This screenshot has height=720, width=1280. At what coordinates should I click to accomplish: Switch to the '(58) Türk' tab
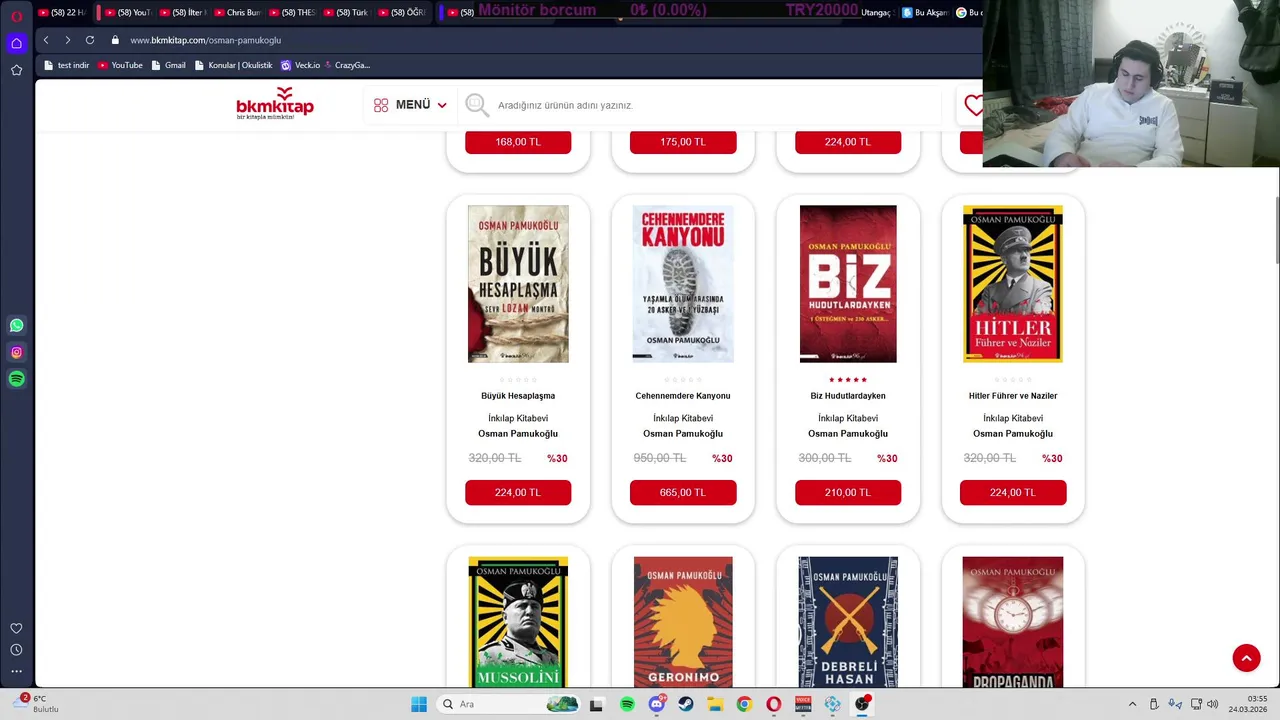(x=346, y=13)
